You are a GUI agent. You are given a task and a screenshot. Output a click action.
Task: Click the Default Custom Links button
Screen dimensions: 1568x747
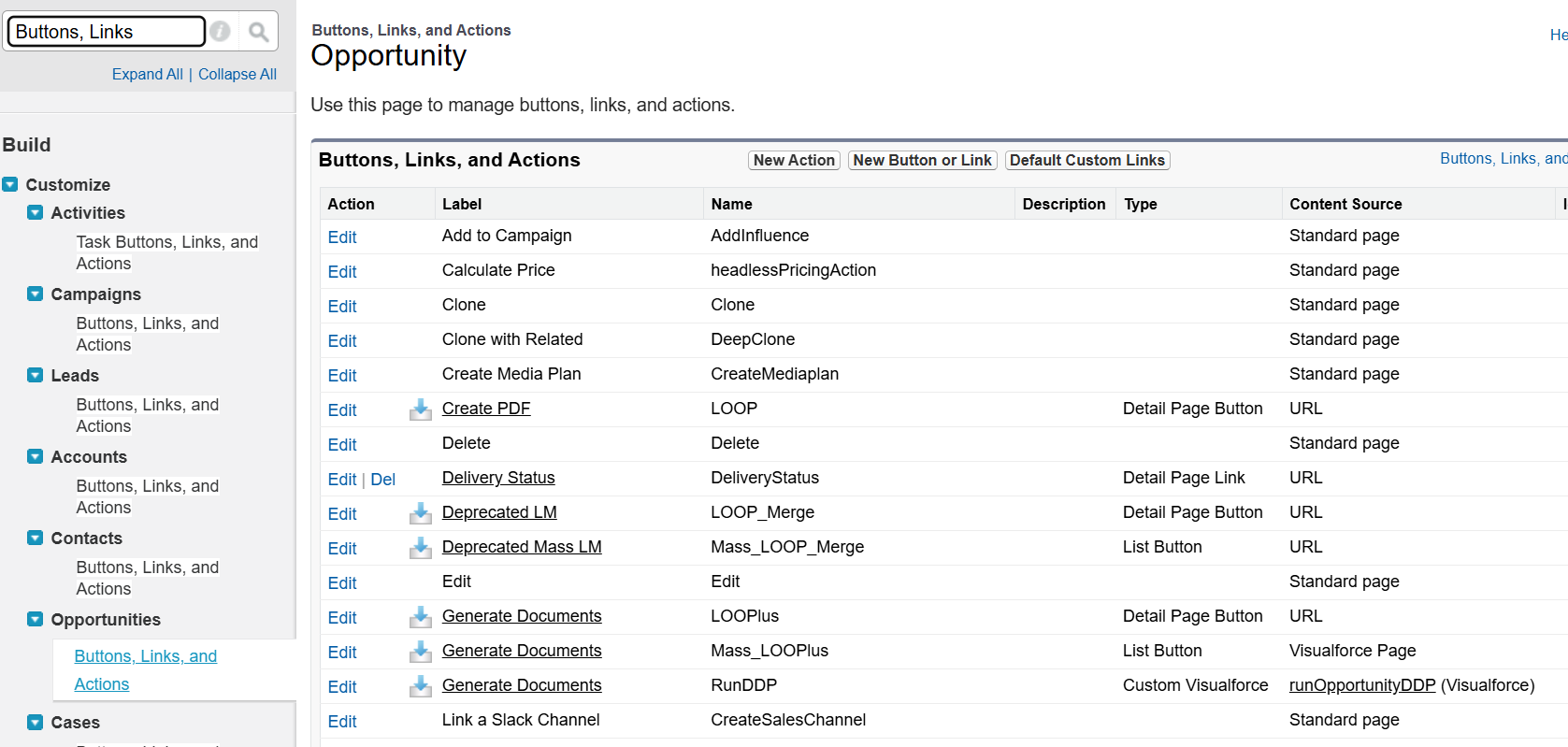(1086, 160)
